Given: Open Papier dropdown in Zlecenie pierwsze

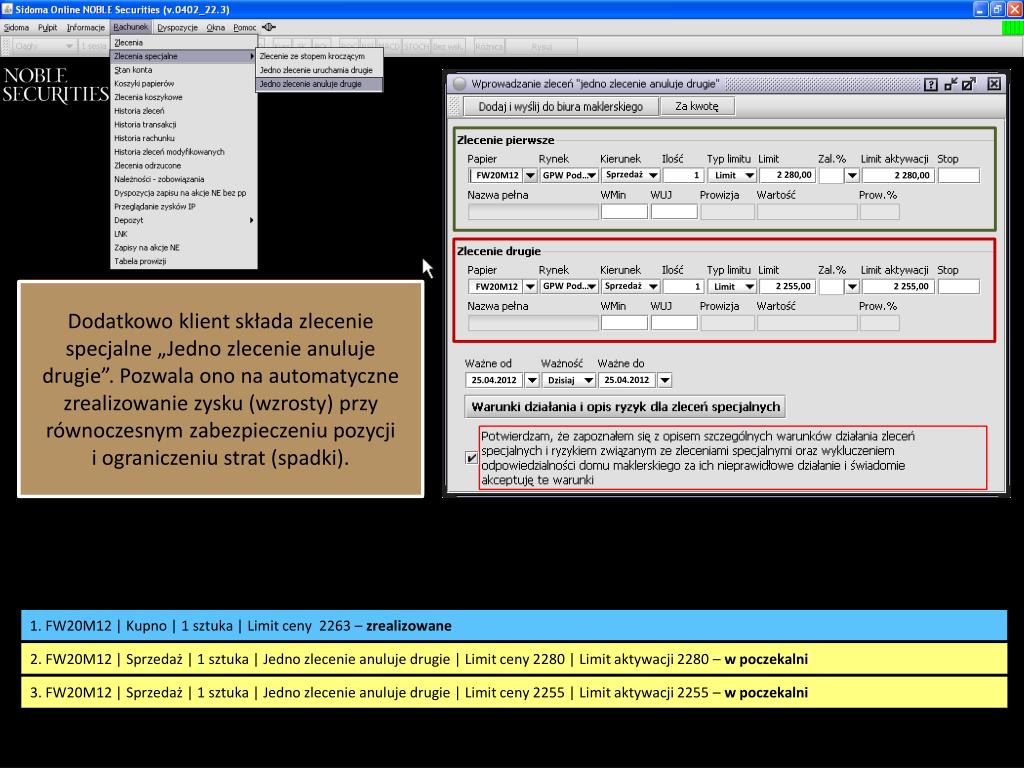Looking at the screenshot, I should pos(530,175).
